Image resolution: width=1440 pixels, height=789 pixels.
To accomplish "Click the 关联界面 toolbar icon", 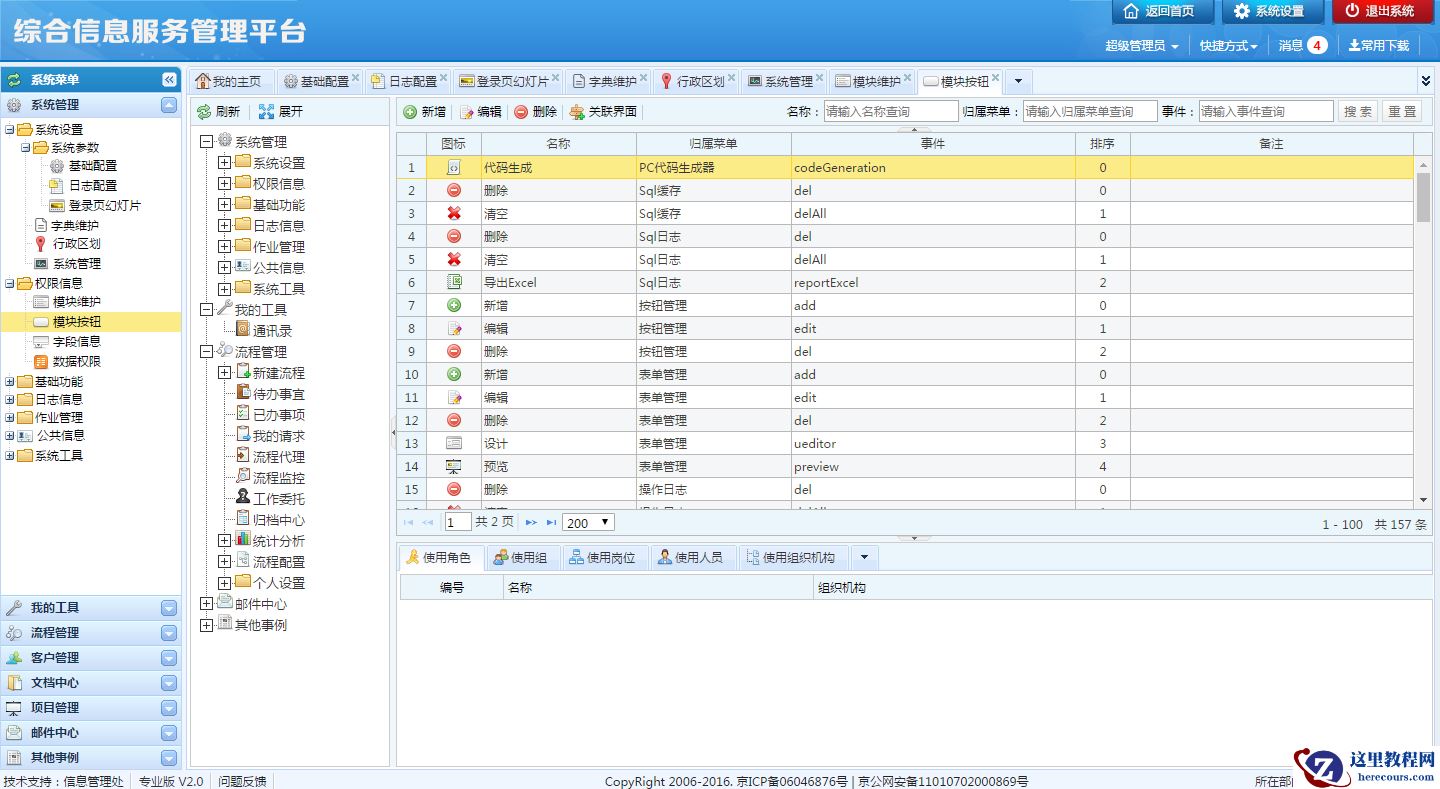I will 577,112.
